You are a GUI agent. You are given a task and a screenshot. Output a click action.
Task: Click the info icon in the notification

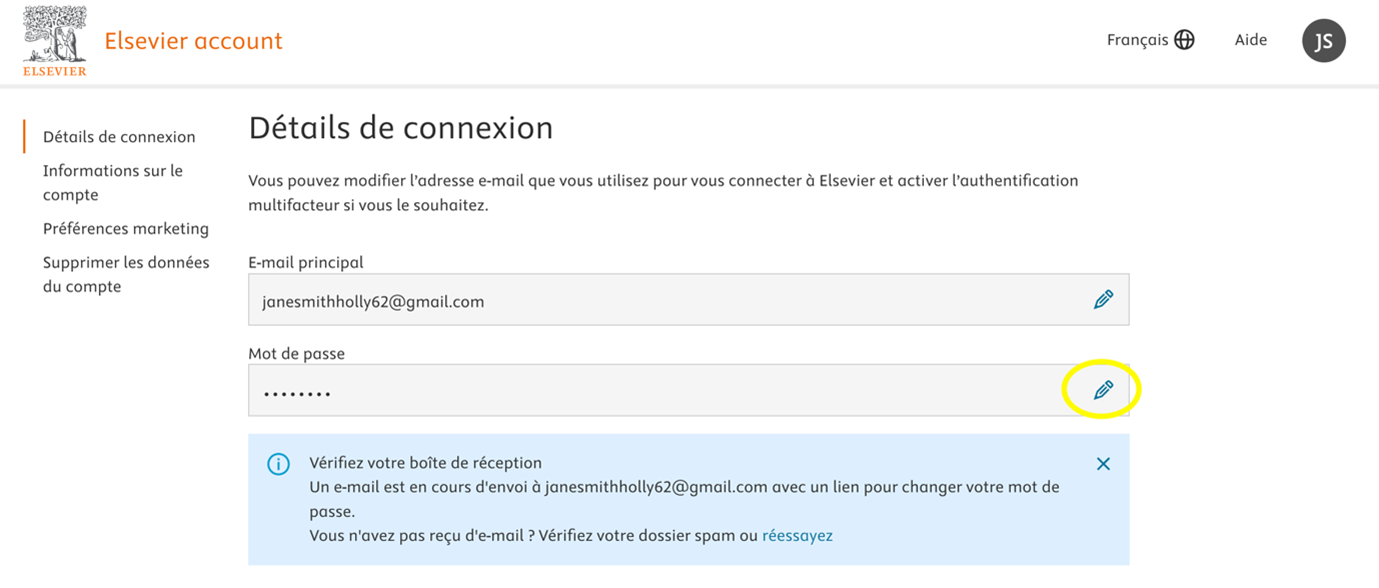point(278,464)
